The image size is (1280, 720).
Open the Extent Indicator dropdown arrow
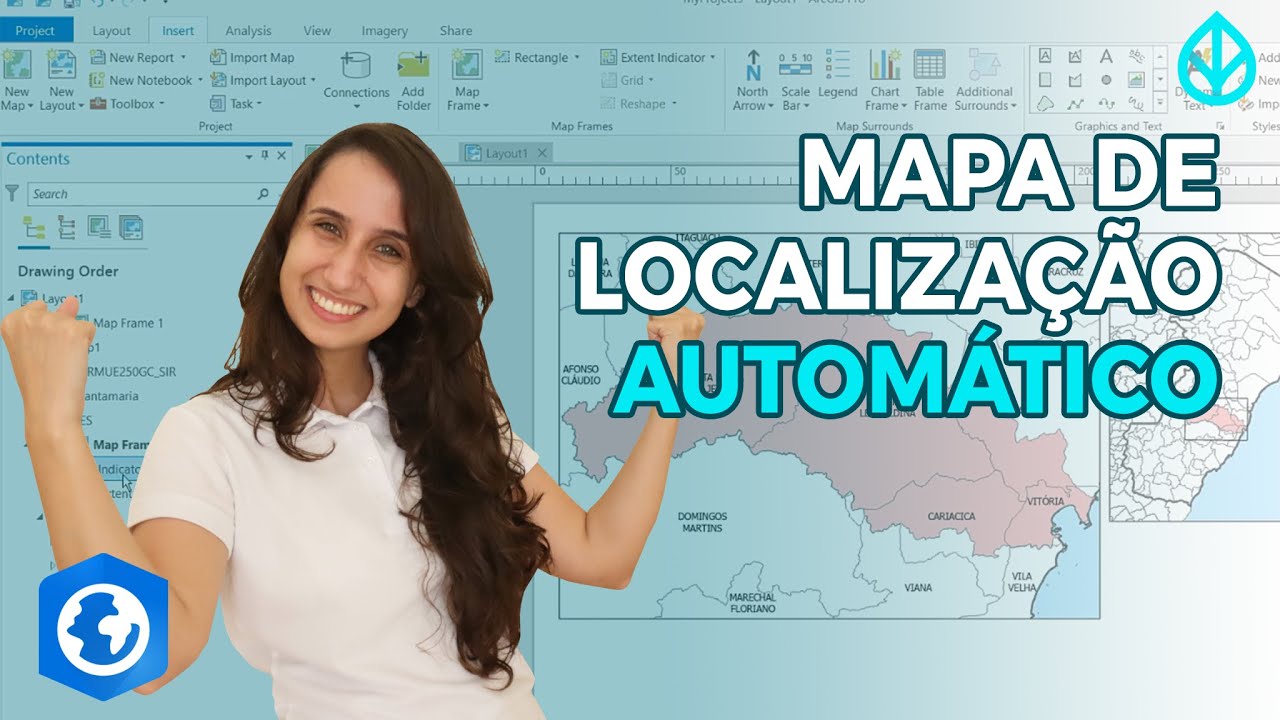coord(713,58)
